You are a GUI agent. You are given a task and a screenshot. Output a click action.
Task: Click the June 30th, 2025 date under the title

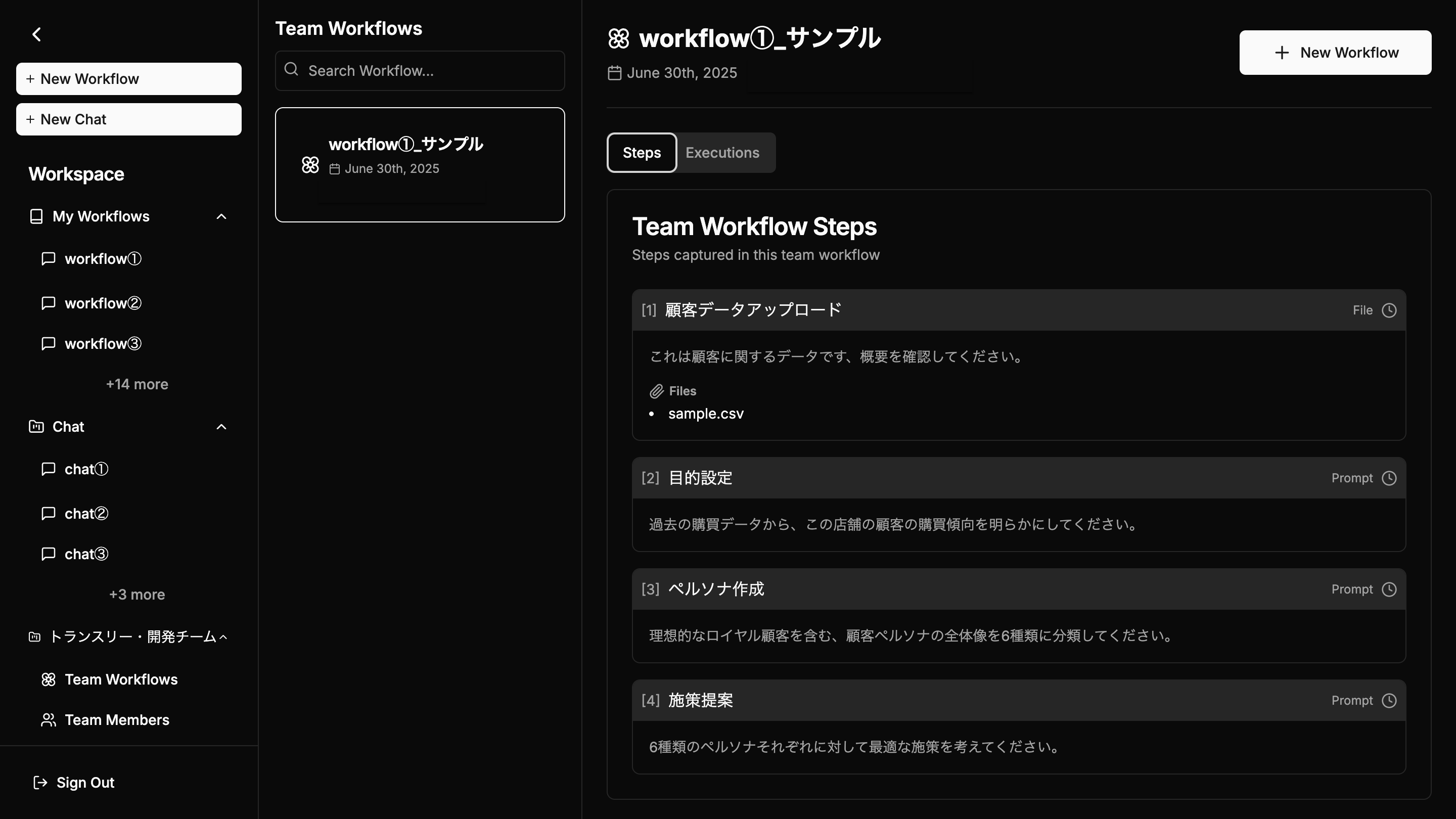pyautogui.click(x=681, y=73)
